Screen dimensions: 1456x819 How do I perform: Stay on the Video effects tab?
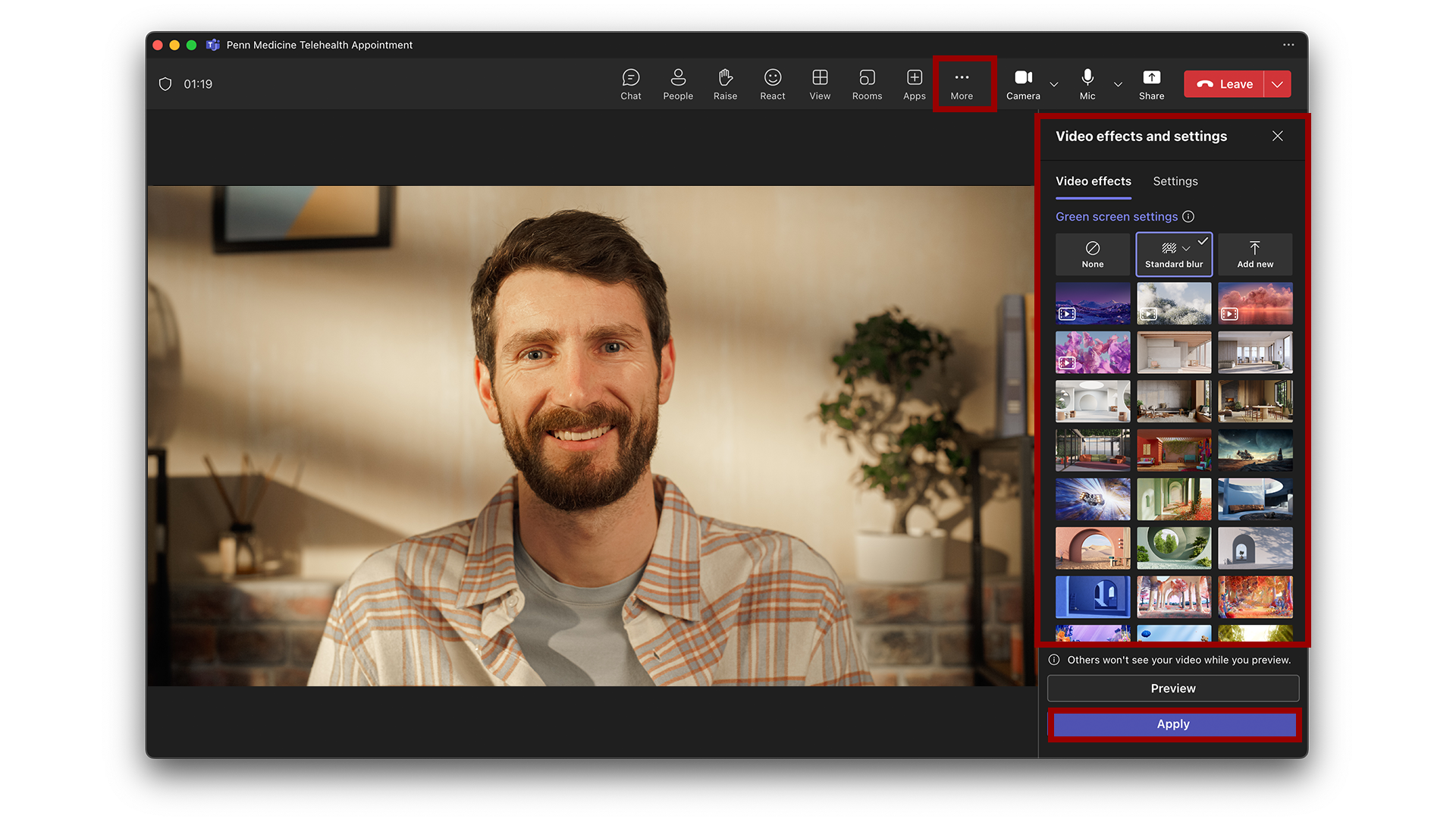(1093, 181)
